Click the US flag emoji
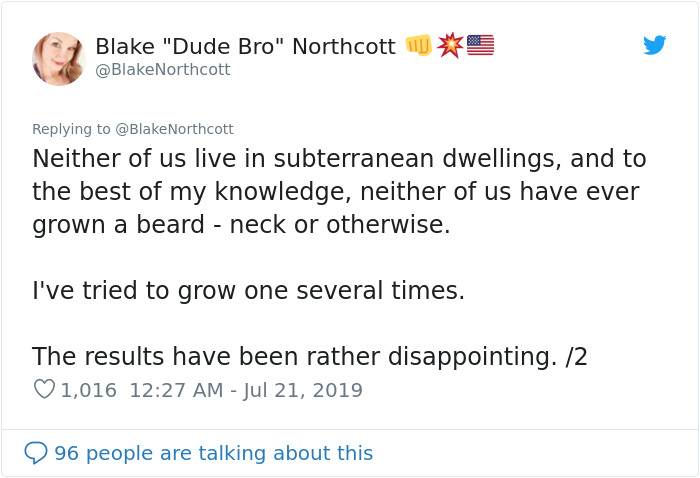 tap(480, 46)
